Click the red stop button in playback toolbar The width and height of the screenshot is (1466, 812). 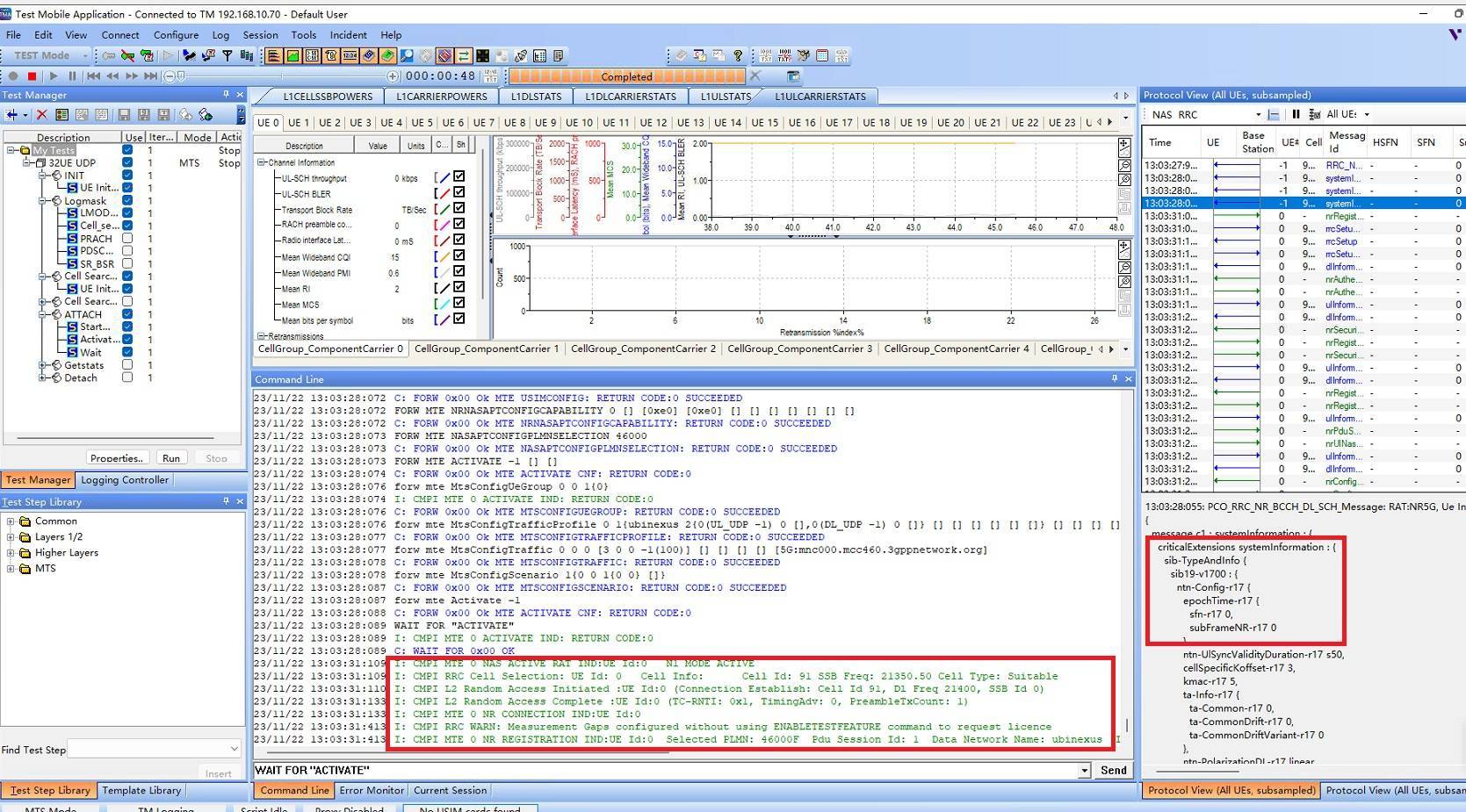[x=32, y=76]
